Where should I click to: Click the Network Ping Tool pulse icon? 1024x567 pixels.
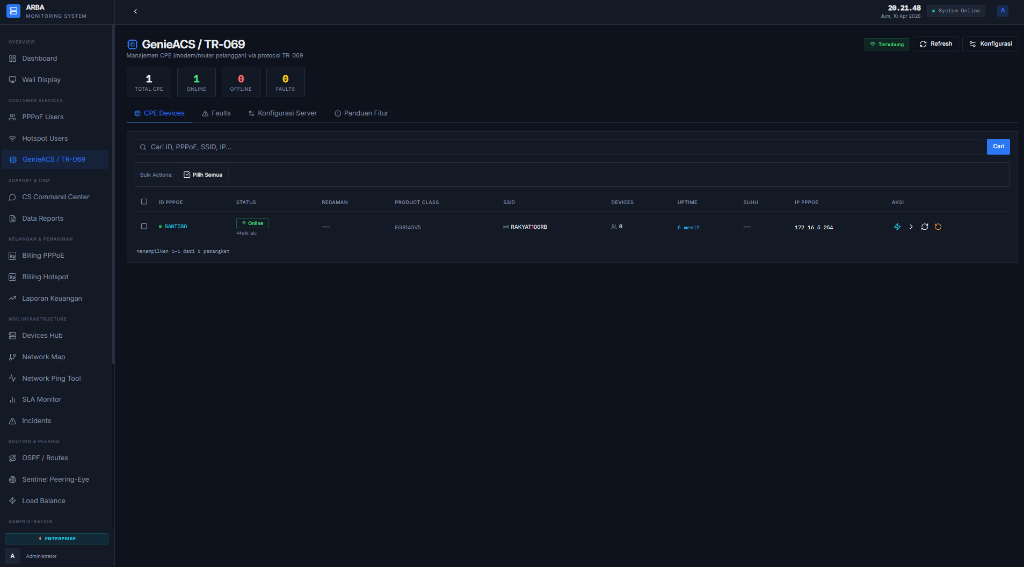12,378
